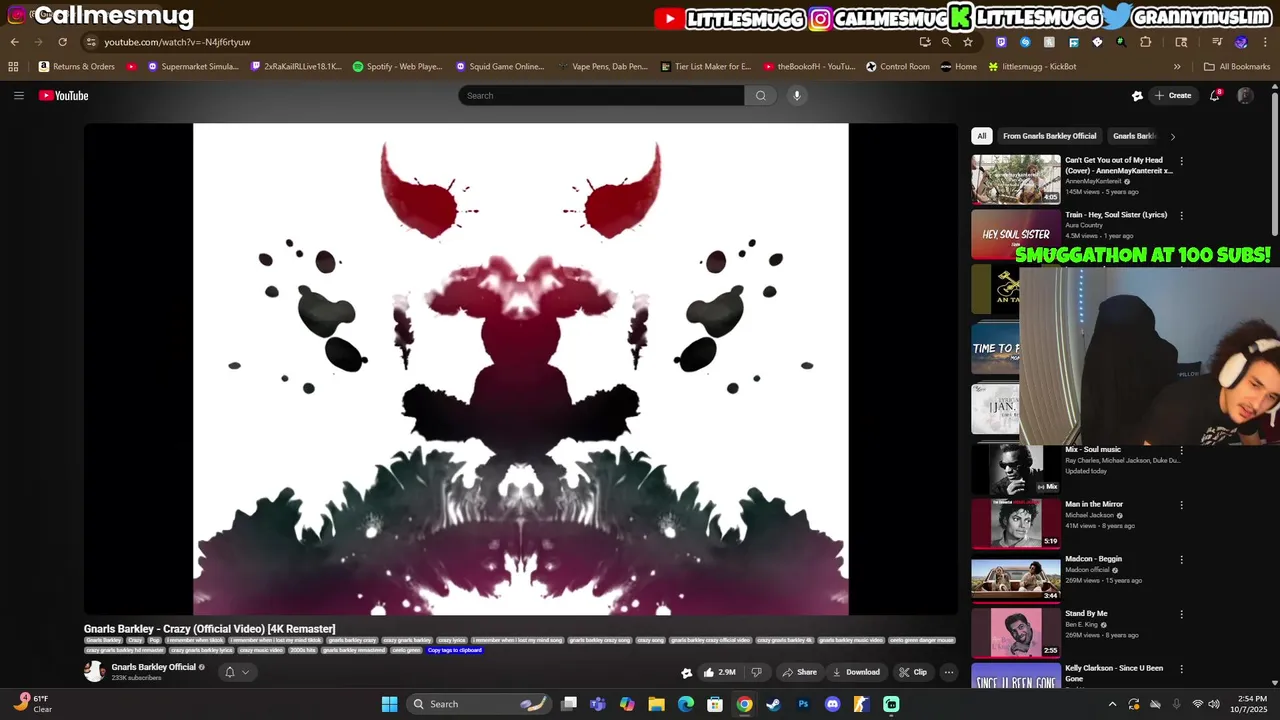The width and height of the screenshot is (1280, 720).
Task: Select the All filter chip
Action: (x=982, y=136)
